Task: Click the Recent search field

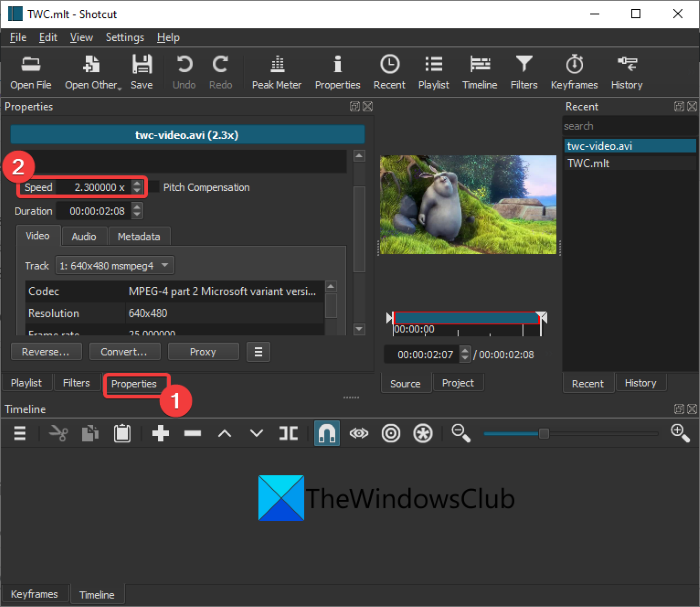Action: click(629, 126)
